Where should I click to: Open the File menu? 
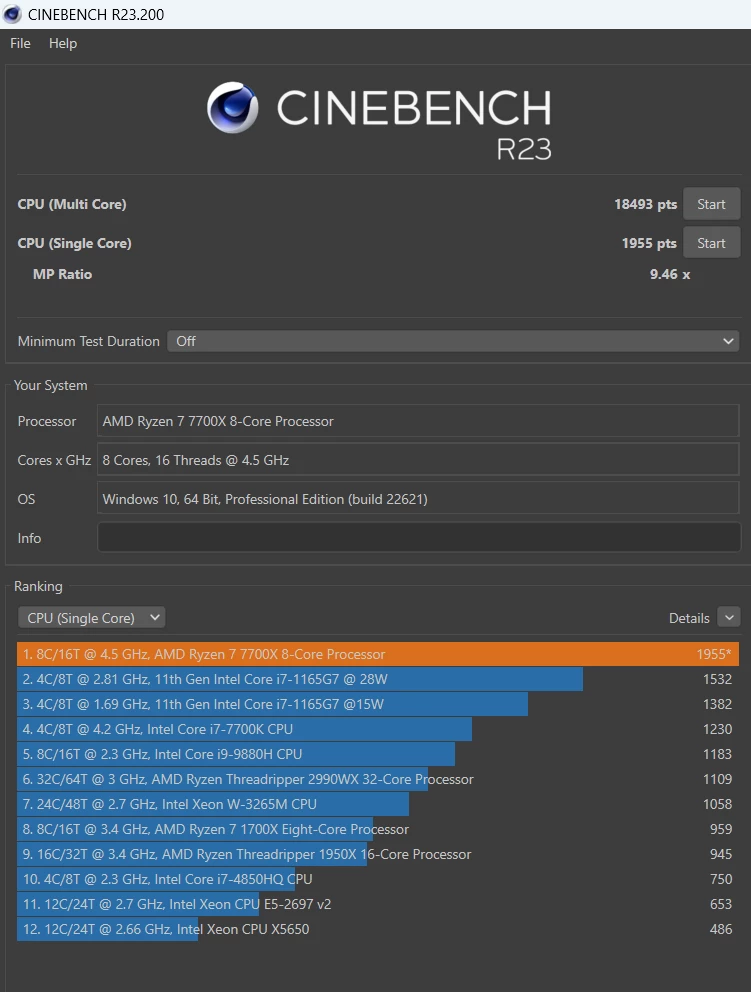[x=20, y=43]
